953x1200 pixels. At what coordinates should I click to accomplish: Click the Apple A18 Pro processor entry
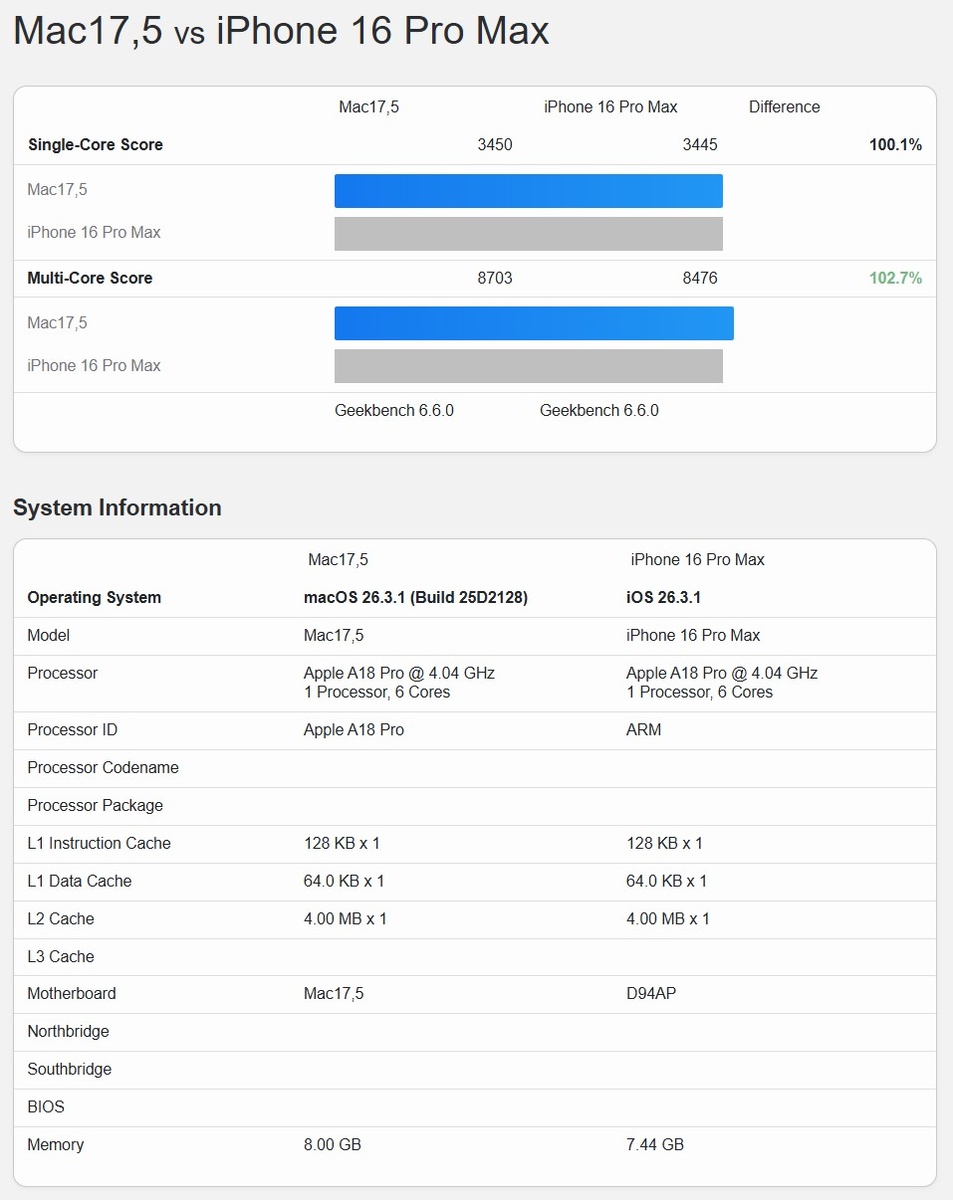click(398, 672)
